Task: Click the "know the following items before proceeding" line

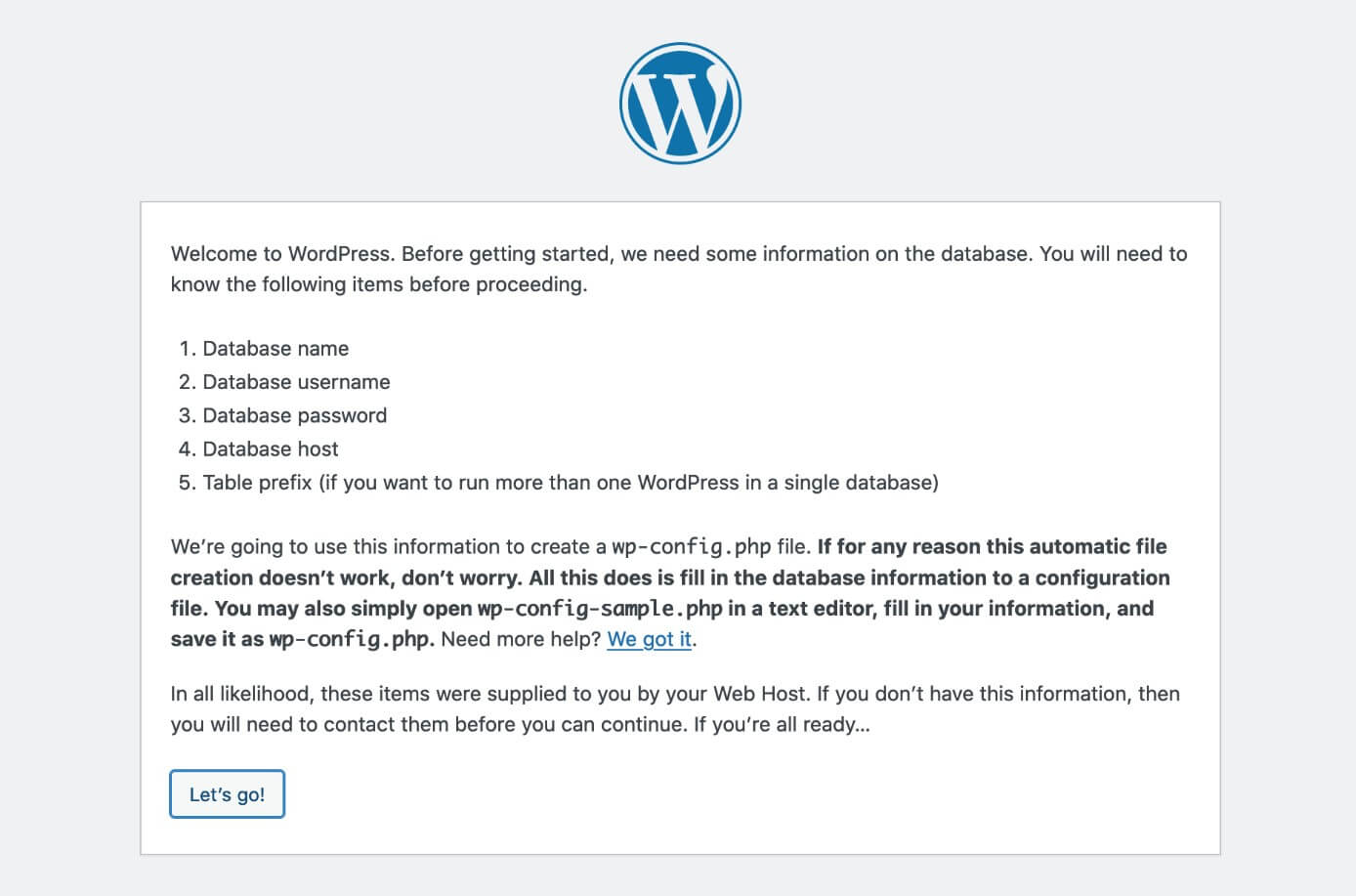Action: (379, 284)
